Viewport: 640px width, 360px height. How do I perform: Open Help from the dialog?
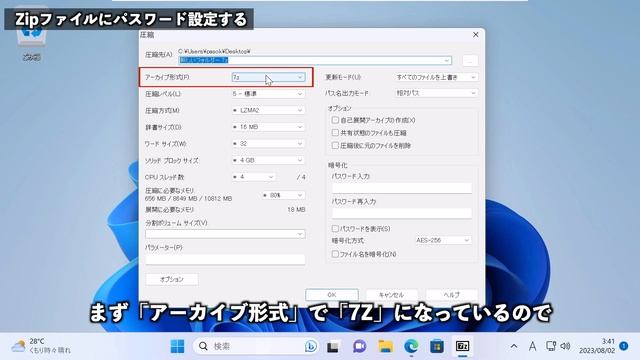coord(451,294)
